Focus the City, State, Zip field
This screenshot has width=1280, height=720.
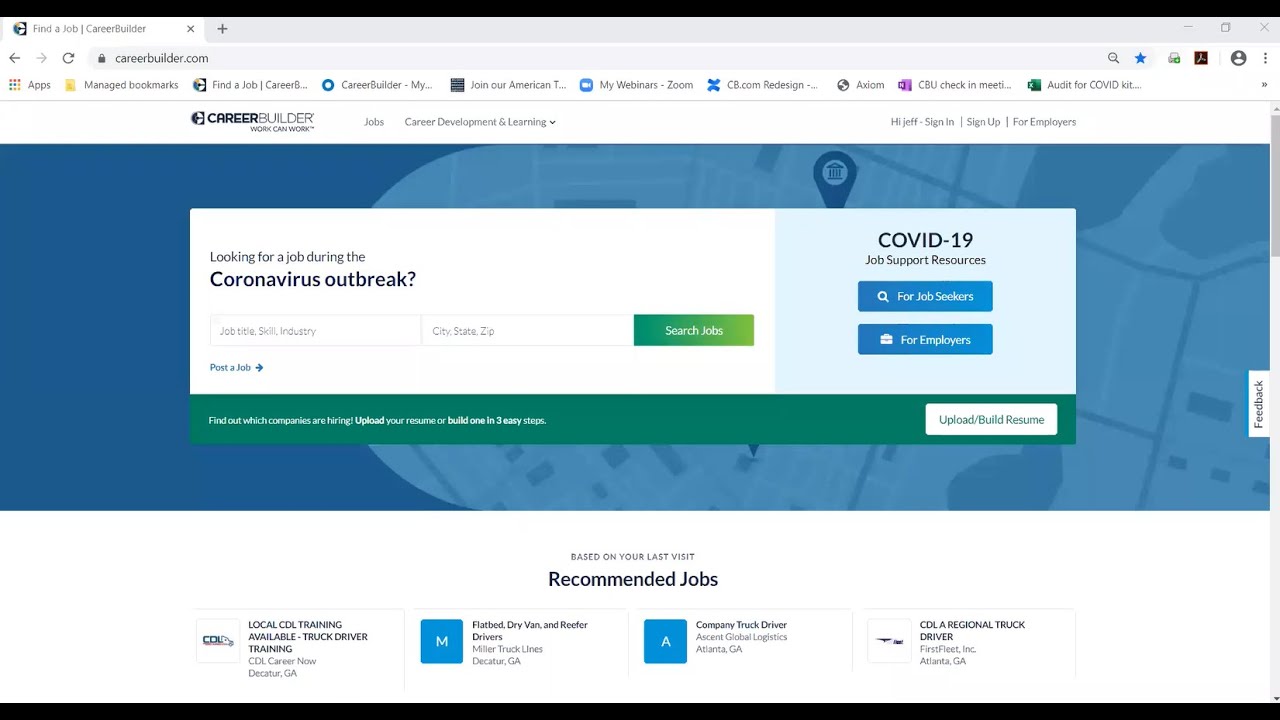[x=527, y=331]
